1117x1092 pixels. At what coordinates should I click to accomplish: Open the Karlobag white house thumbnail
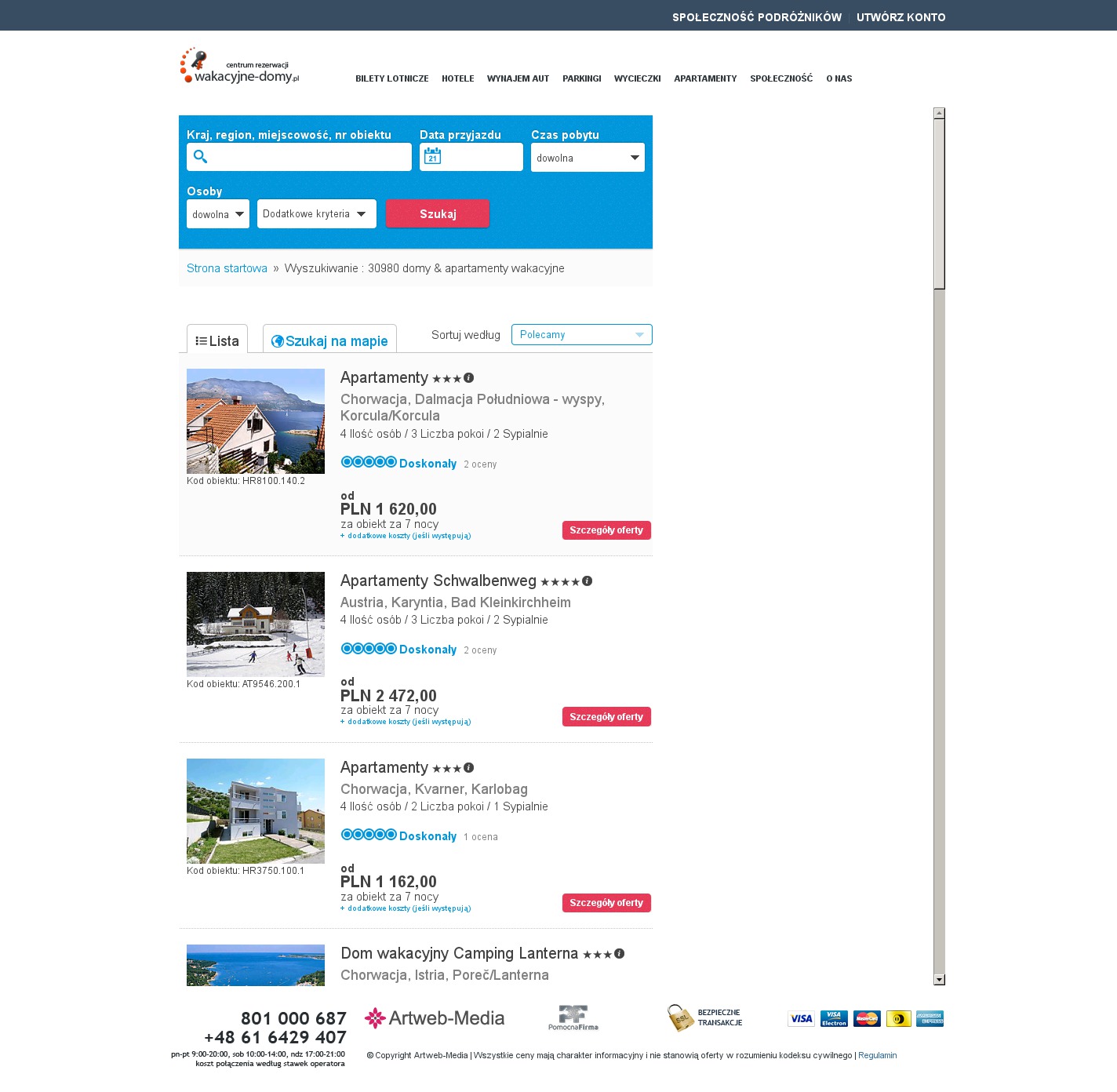click(256, 811)
